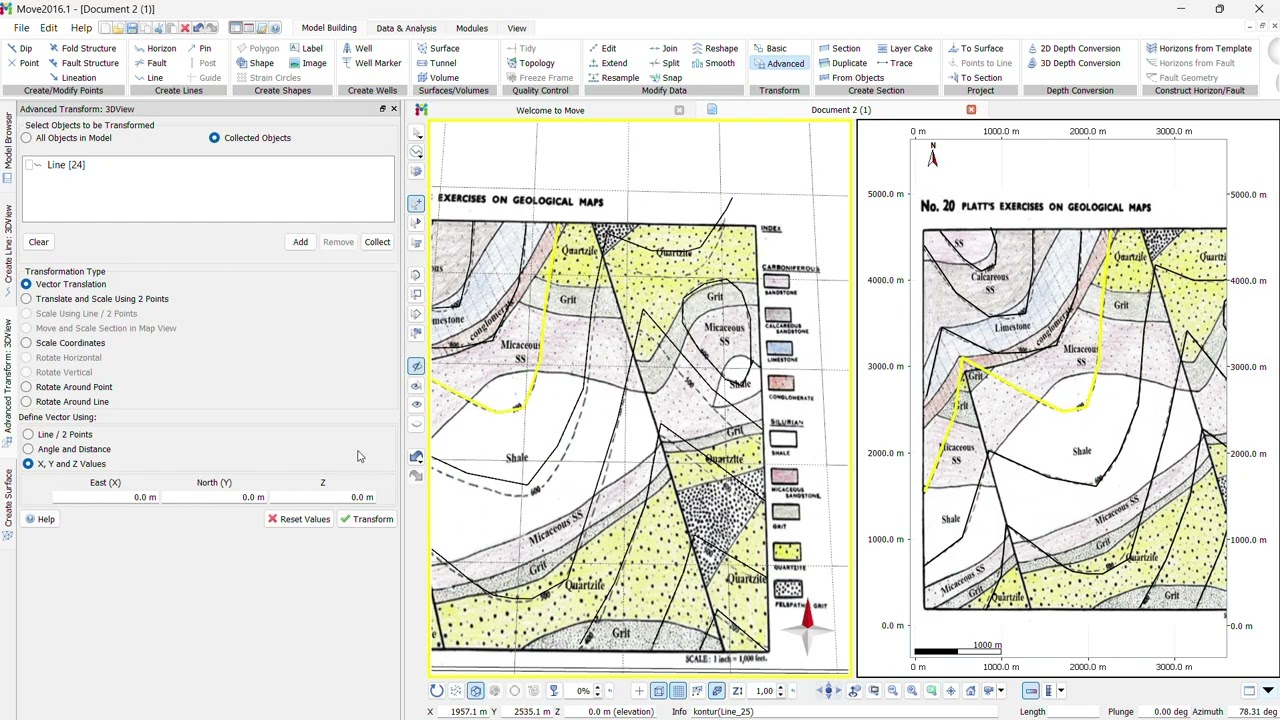The height and width of the screenshot is (720, 1280).
Task: Select the Dip point tool
Action: coord(20,48)
